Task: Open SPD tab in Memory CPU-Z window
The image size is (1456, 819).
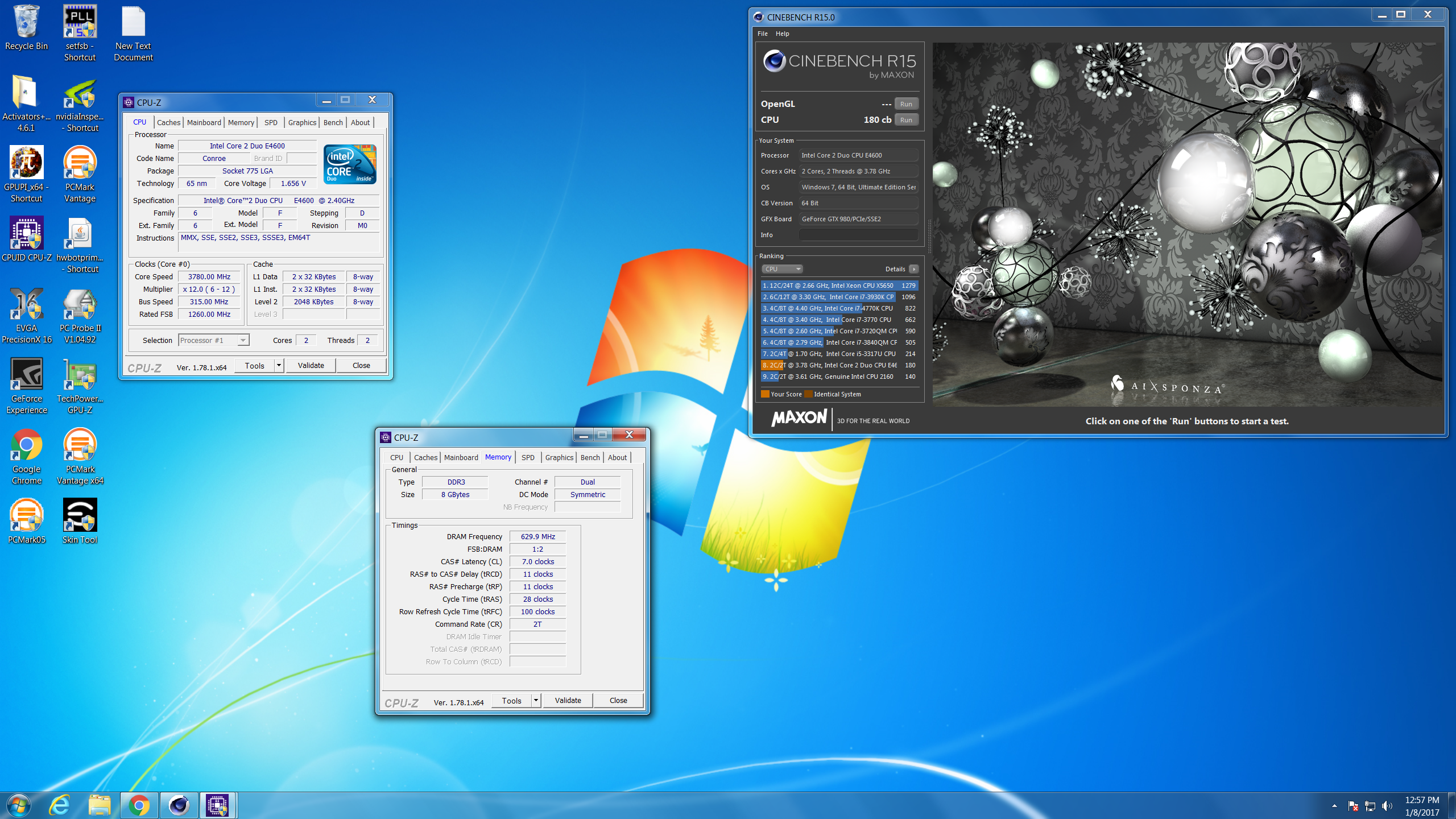Action: coord(528,457)
